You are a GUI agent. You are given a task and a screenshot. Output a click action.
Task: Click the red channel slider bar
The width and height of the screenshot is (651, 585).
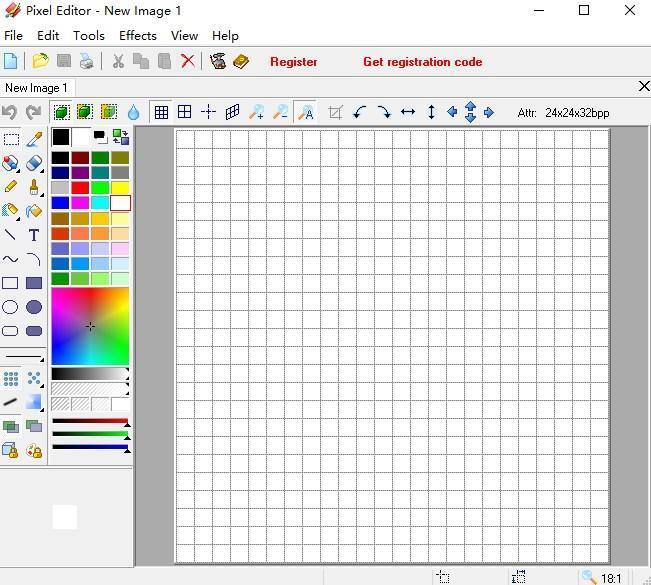coord(90,421)
